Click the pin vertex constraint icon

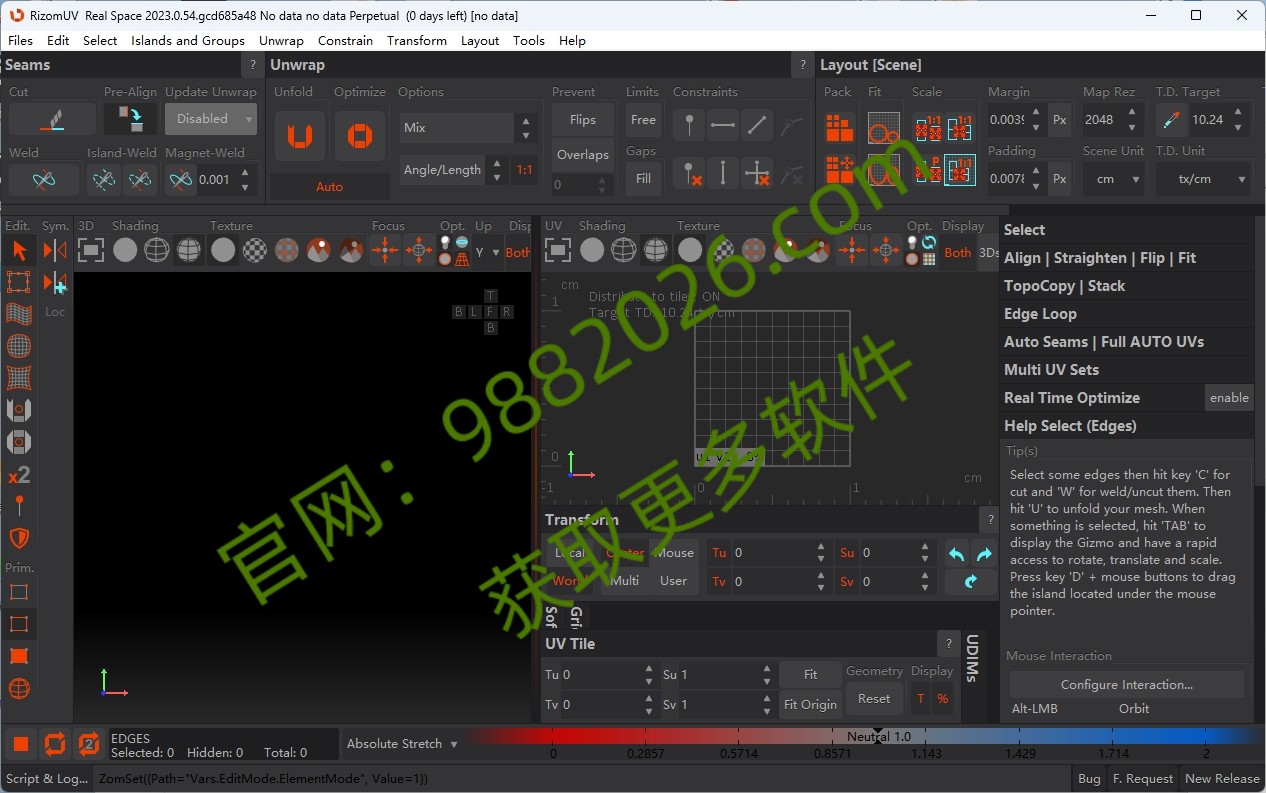[689, 125]
